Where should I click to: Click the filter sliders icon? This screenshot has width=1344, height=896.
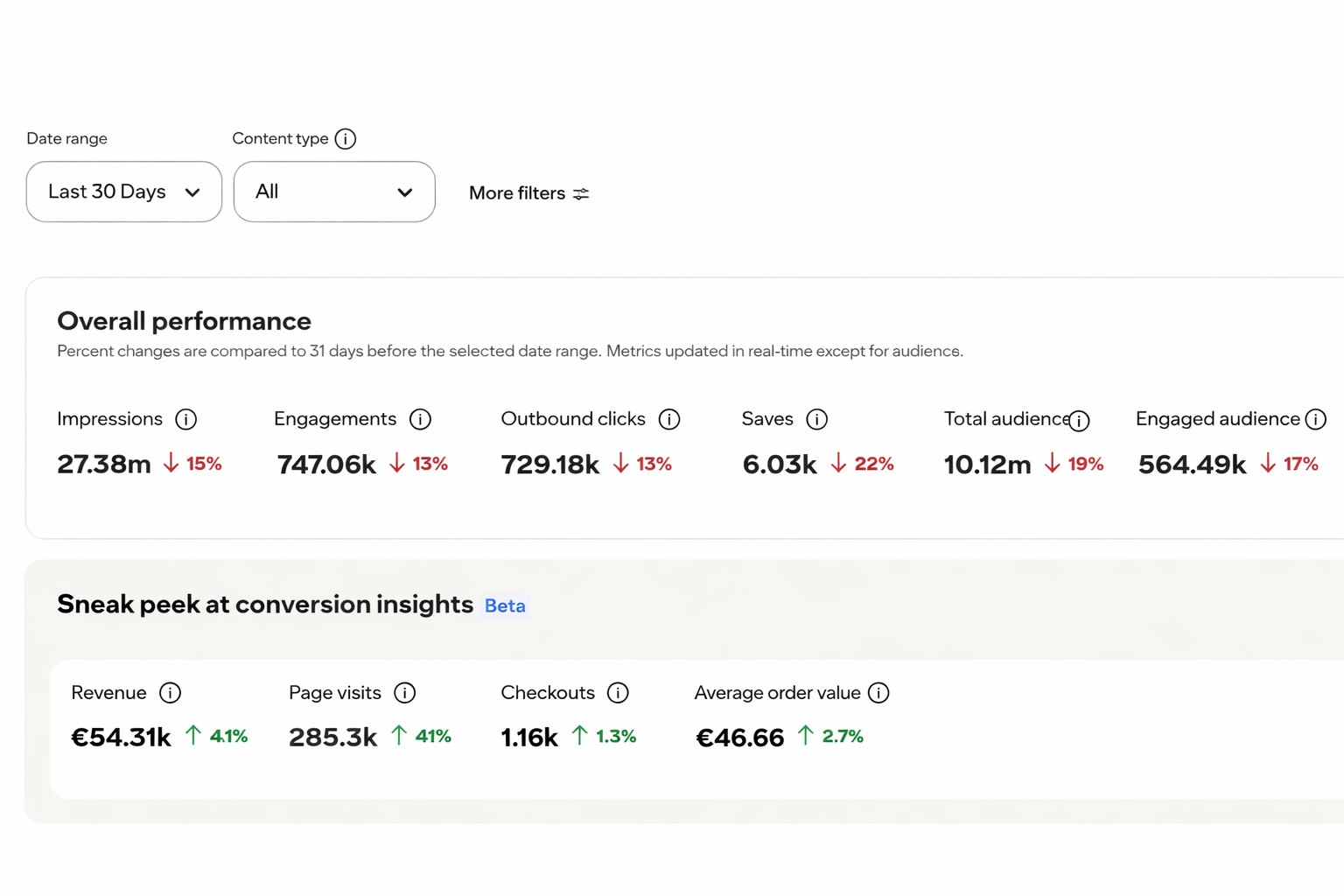581,193
